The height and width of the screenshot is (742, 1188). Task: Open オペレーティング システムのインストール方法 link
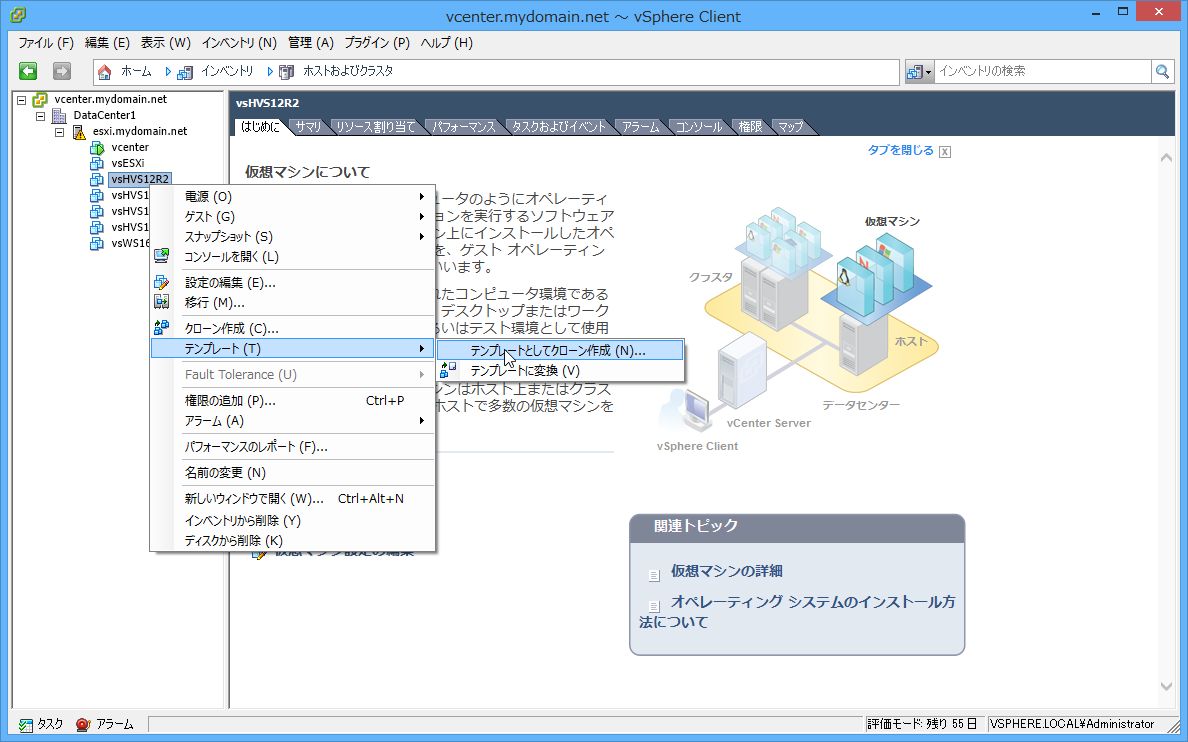(x=797, y=612)
